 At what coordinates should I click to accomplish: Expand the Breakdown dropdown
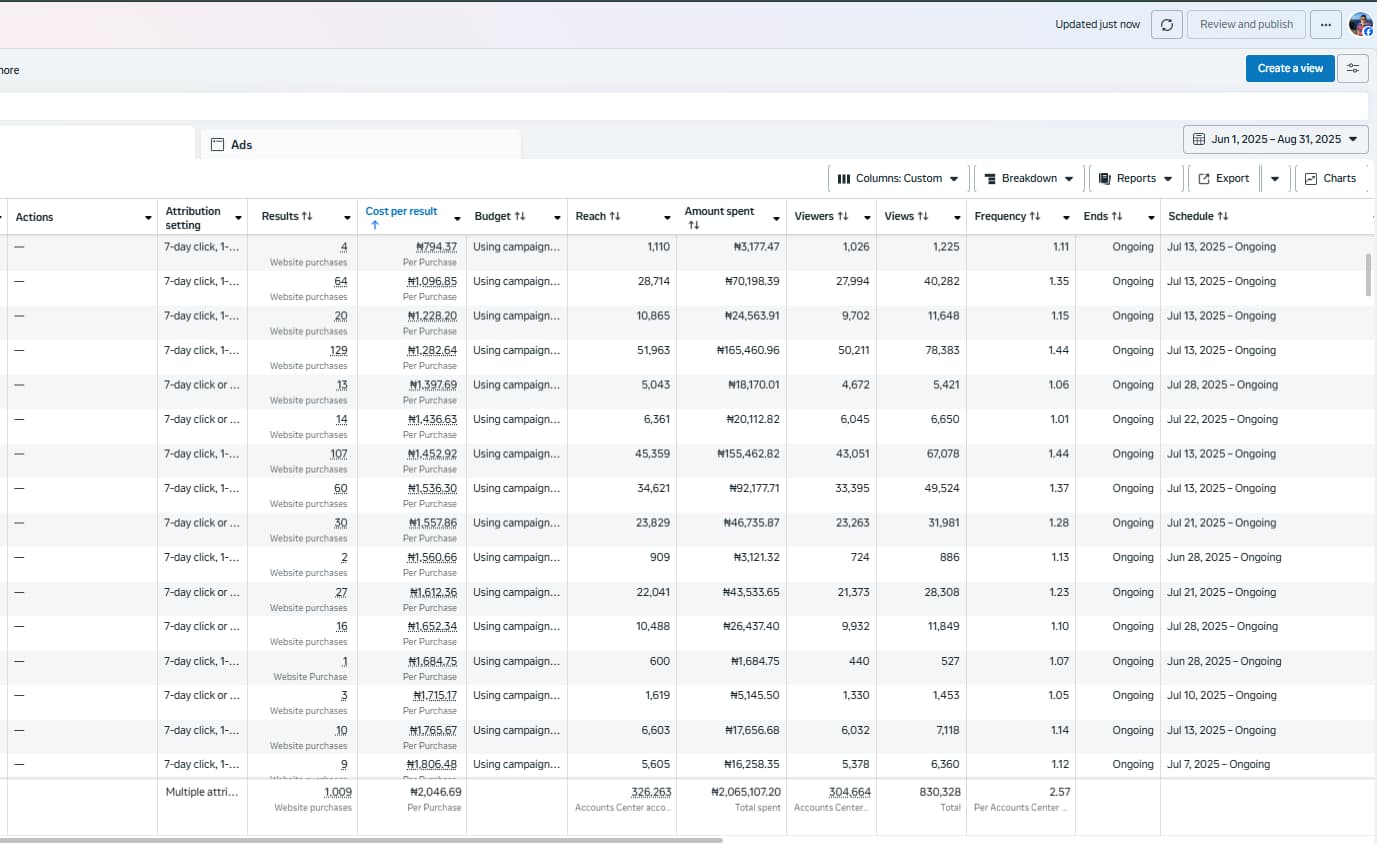1028,179
